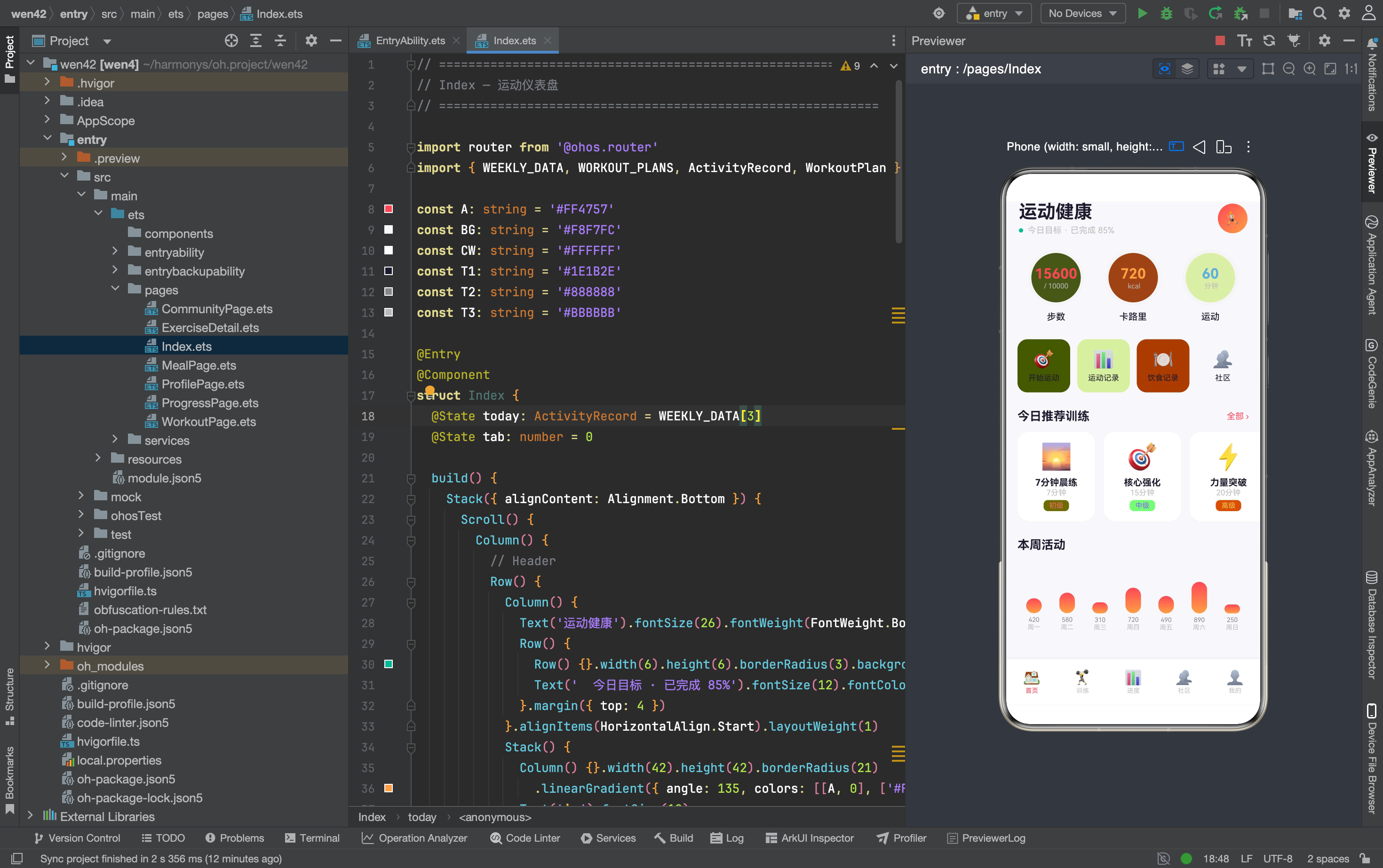Click the 核心强化 training card thumbnail
The height and width of the screenshot is (868, 1383).
click(x=1141, y=457)
